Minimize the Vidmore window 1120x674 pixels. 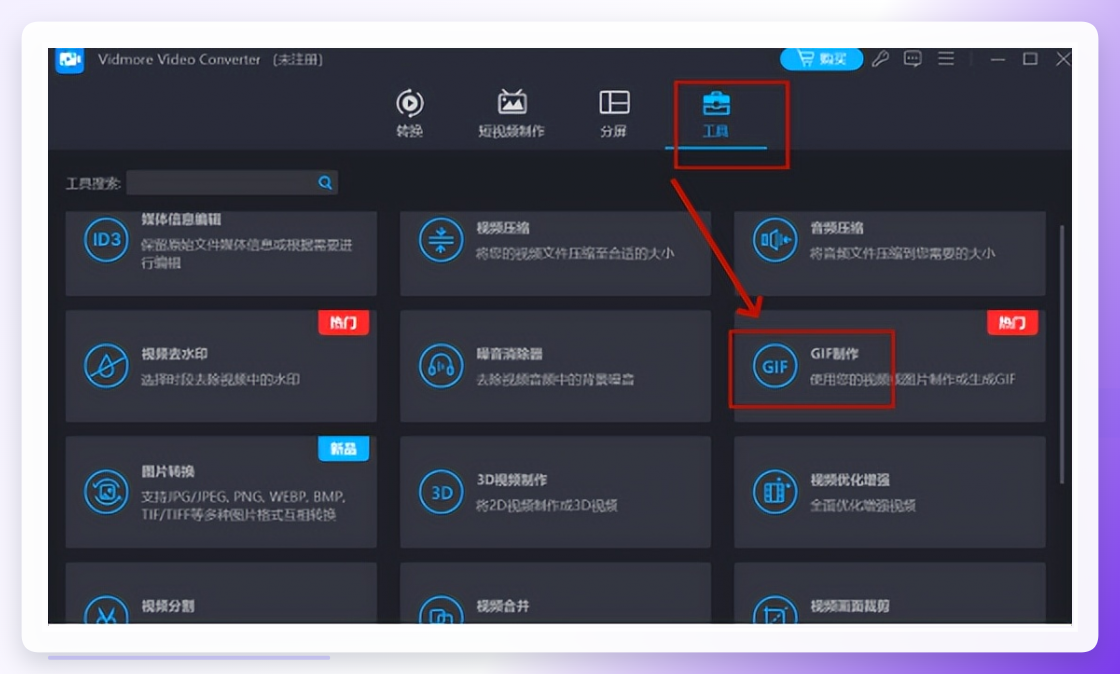tap(998, 59)
